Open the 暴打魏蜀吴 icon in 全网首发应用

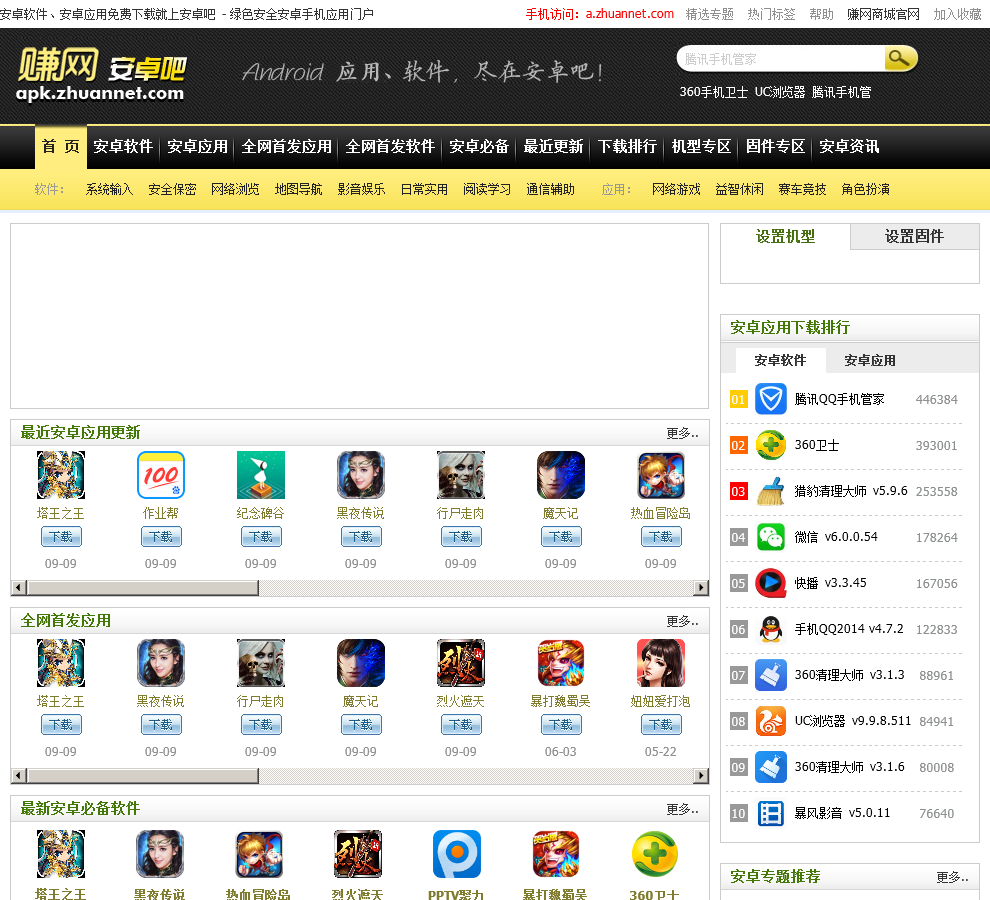coord(561,663)
